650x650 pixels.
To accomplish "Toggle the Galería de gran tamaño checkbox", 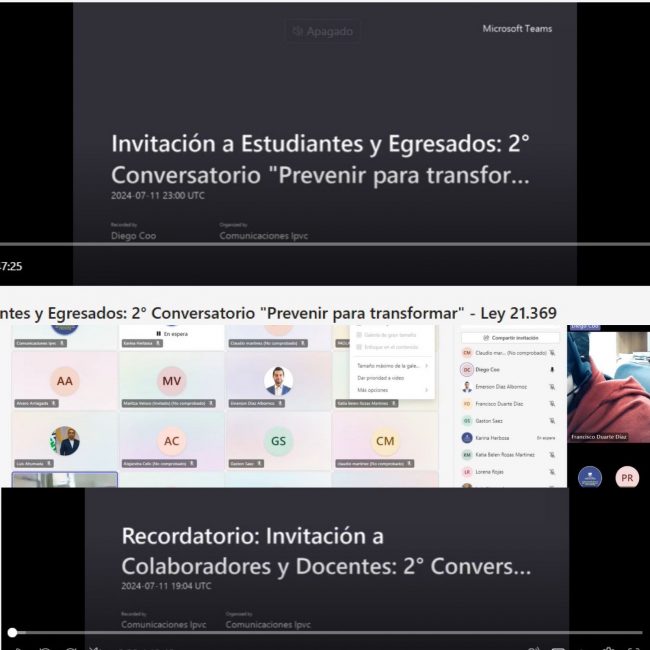I will coord(360,334).
